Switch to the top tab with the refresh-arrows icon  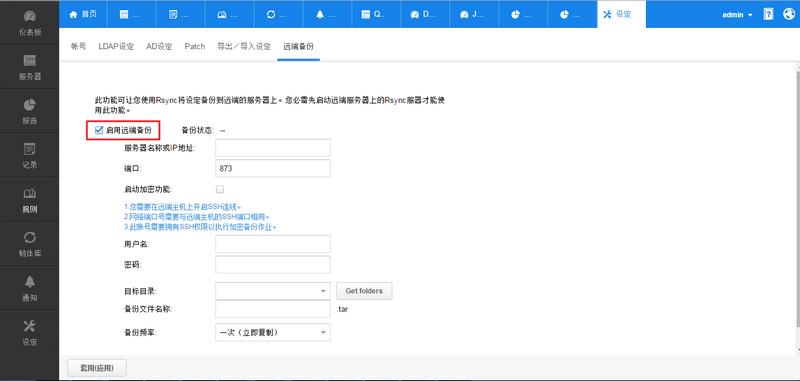[x=279, y=14]
